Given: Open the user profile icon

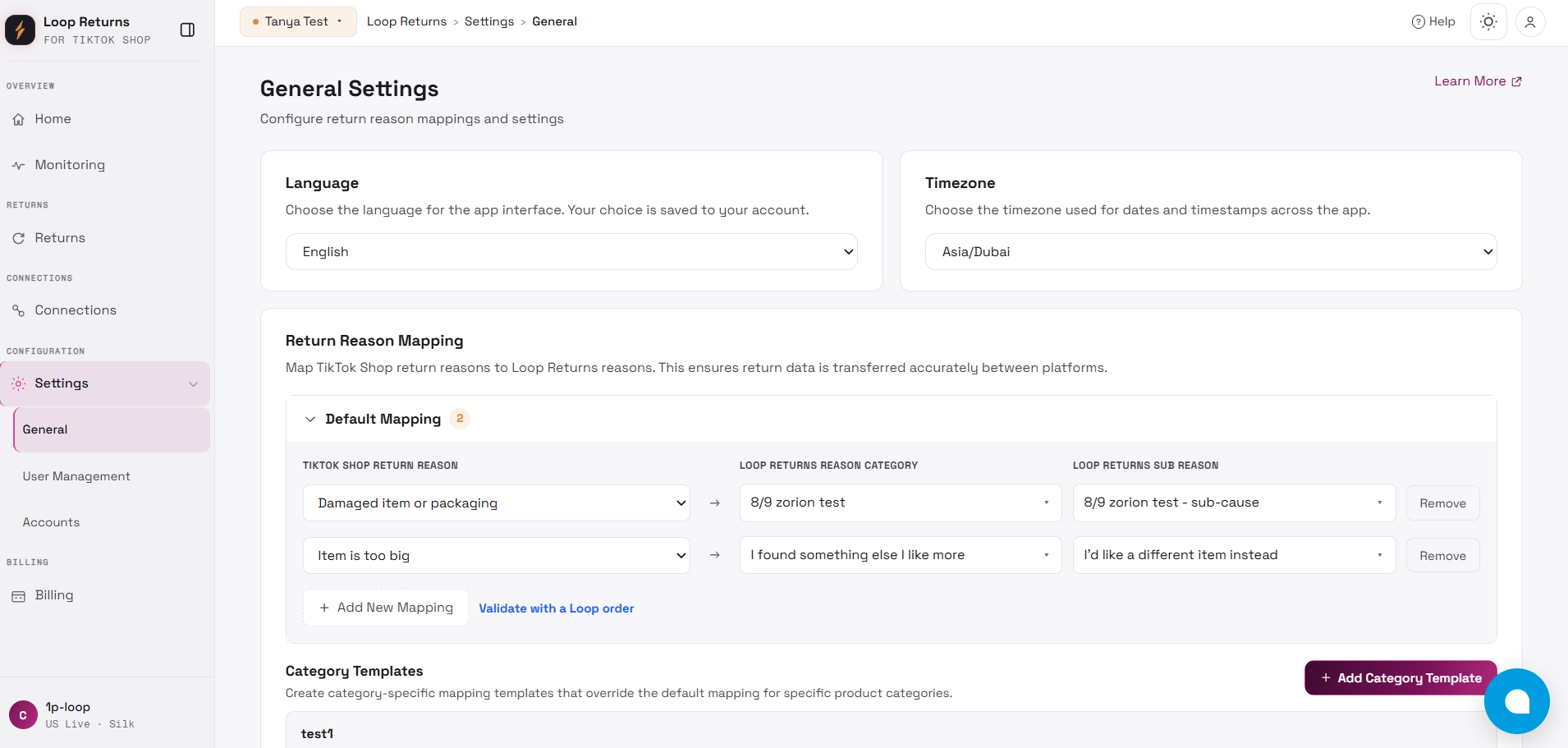Looking at the screenshot, I should pos(1530,22).
